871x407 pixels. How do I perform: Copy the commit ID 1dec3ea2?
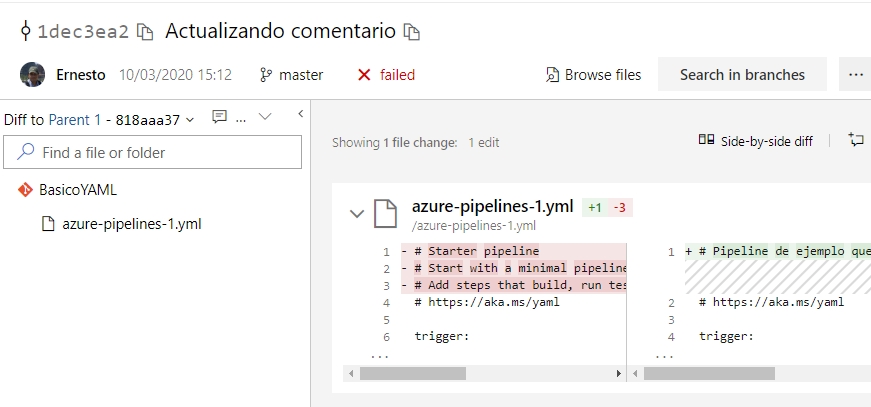click(144, 32)
